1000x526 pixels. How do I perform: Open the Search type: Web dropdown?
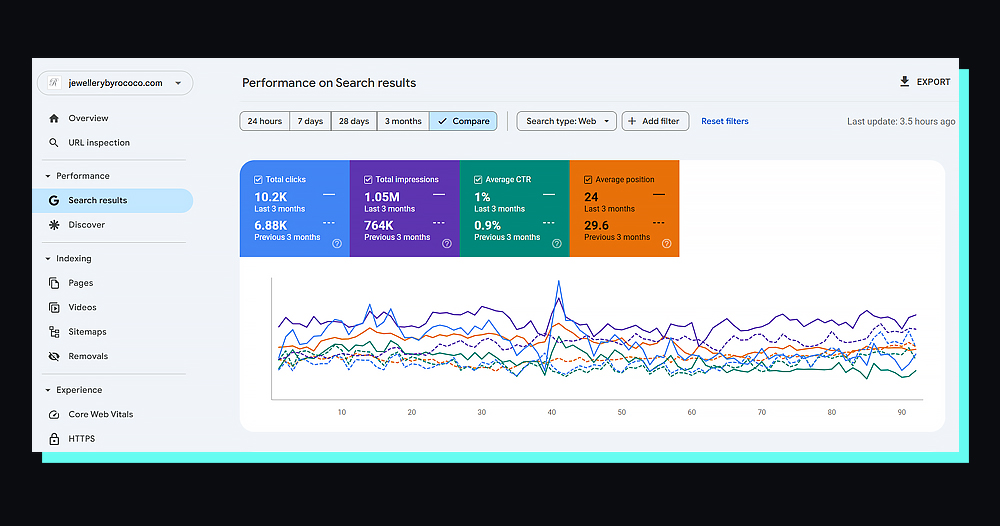(x=566, y=121)
